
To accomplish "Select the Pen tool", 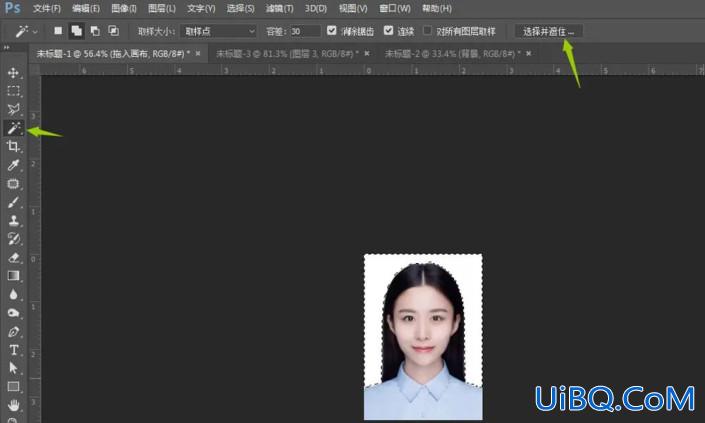I will (13, 332).
